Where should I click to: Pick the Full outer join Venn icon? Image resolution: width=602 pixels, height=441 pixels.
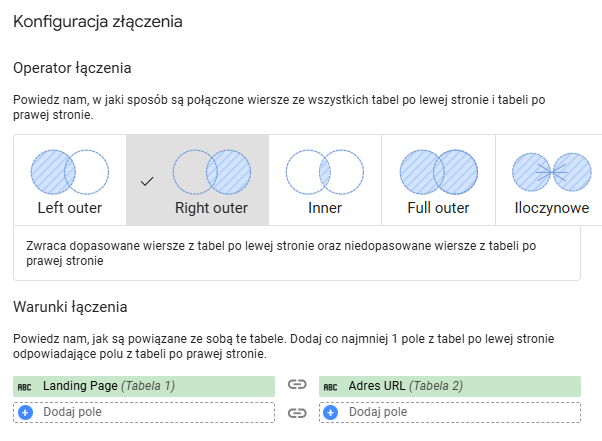pyautogui.click(x=438, y=171)
